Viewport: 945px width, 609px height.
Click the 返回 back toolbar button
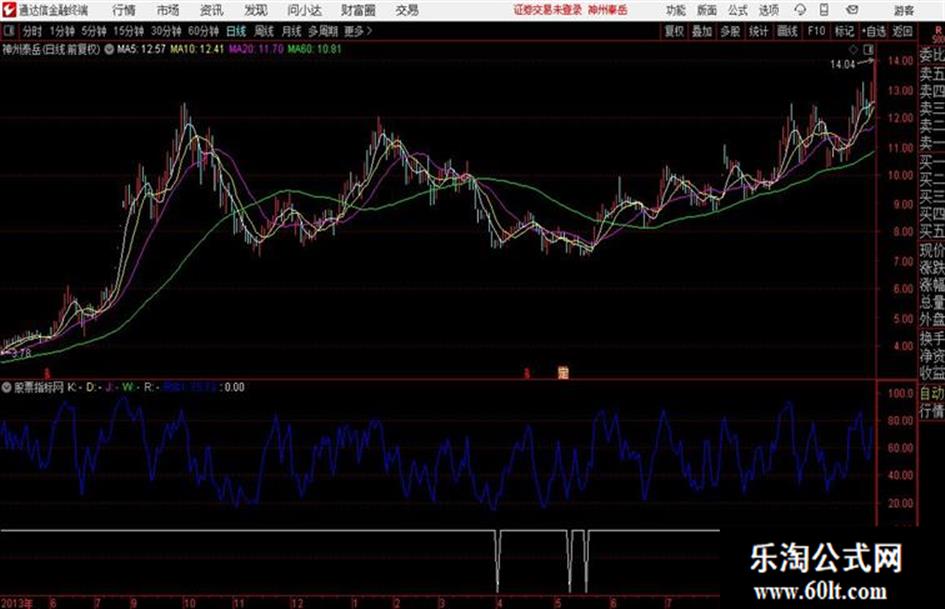pyautogui.click(x=903, y=31)
